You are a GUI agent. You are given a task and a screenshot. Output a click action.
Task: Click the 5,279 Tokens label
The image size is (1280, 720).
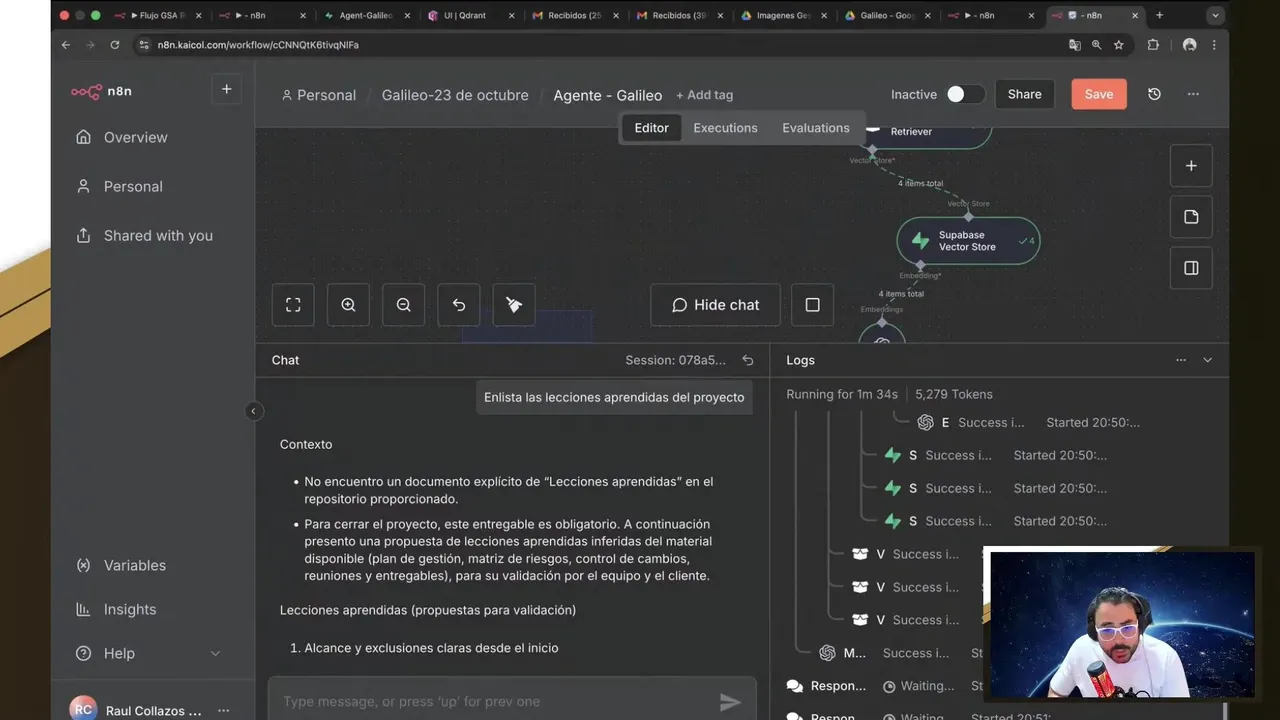tap(954, 394)
